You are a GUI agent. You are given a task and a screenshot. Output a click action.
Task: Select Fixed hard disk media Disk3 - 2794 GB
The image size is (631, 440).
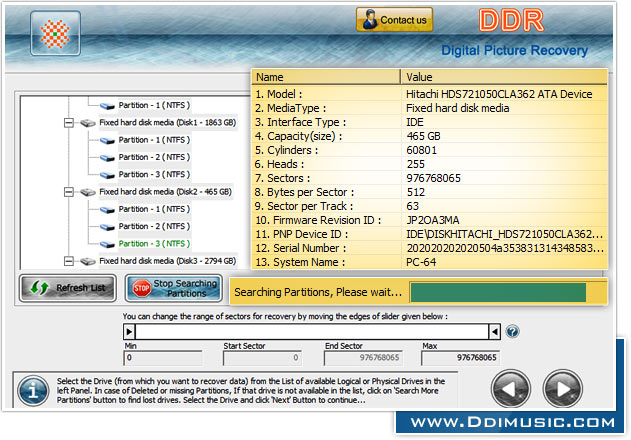[167, 261]
